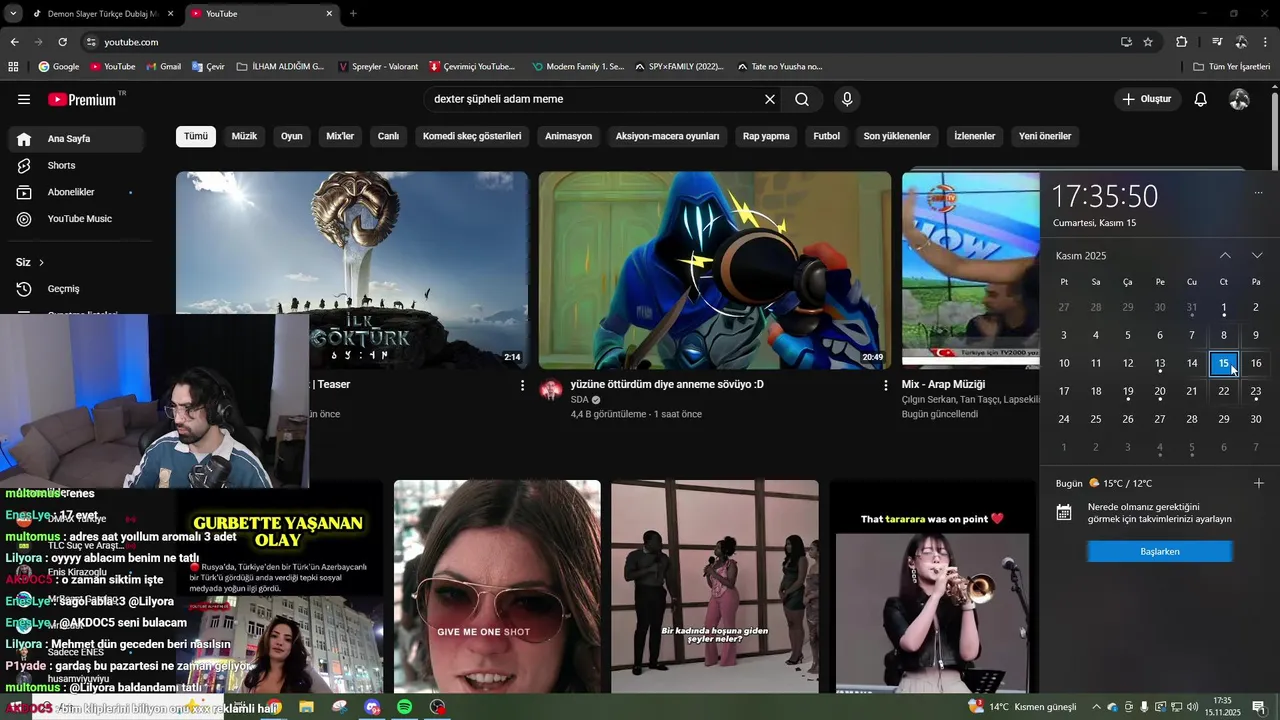Image resolution: width=1280 pixels, height=720 pixels.
Task: Select the Müzik filter chip
Action: pos(244,136)
